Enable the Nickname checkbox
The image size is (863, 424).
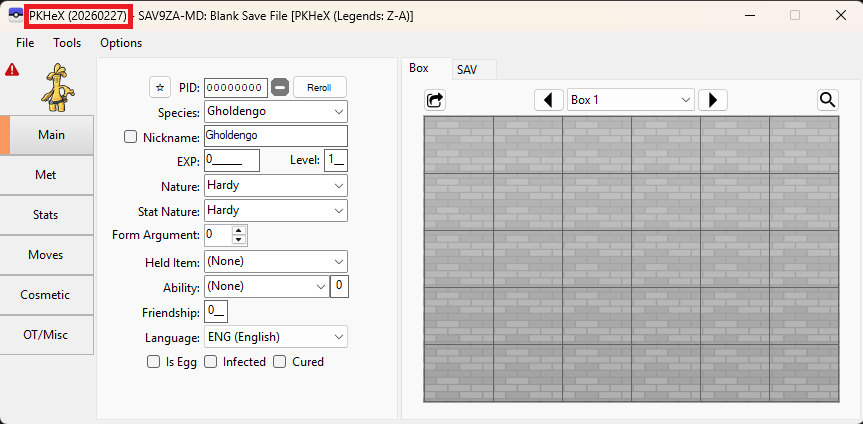tap(130, 137)
